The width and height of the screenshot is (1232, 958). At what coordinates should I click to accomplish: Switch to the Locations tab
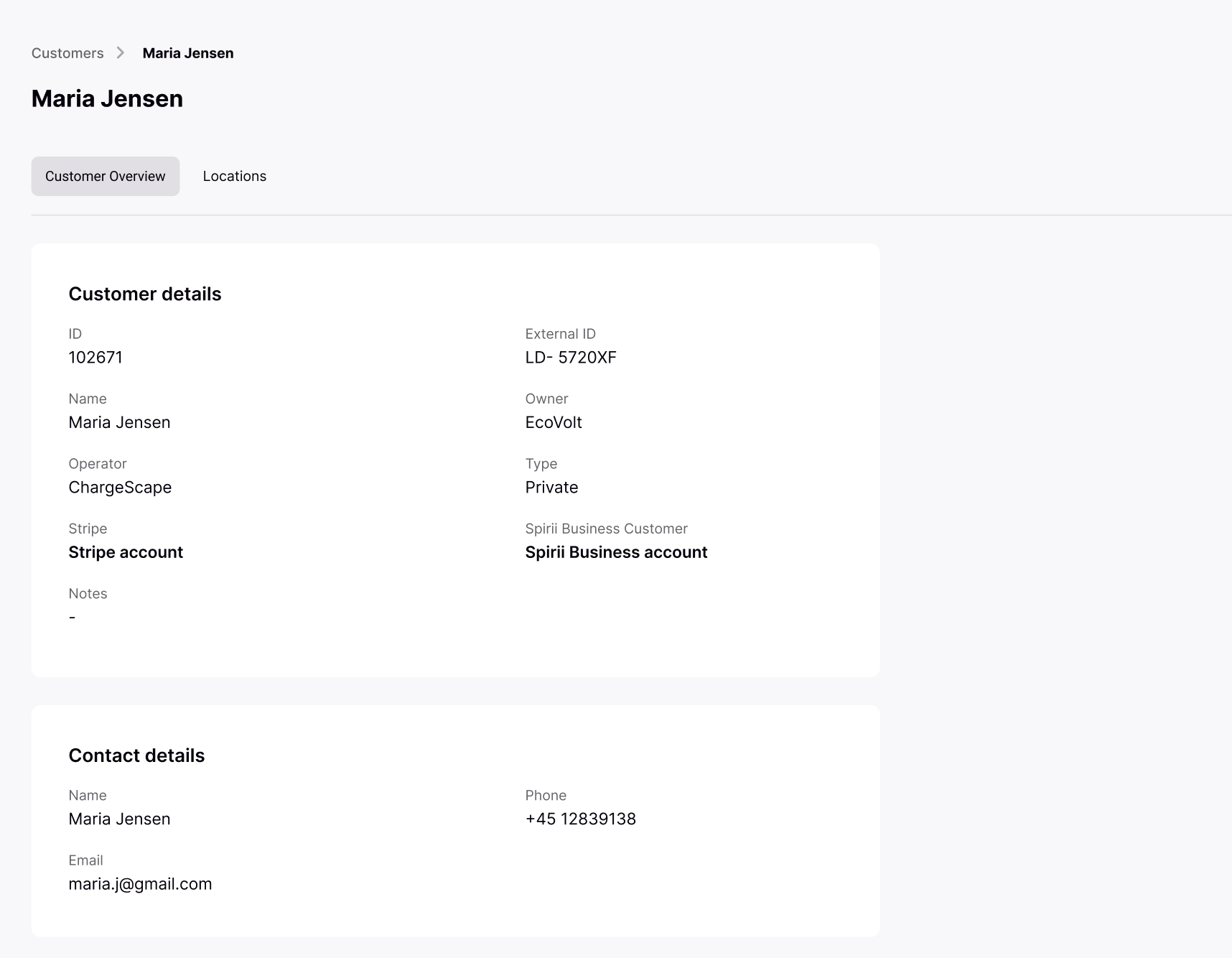tap(234, 176)
